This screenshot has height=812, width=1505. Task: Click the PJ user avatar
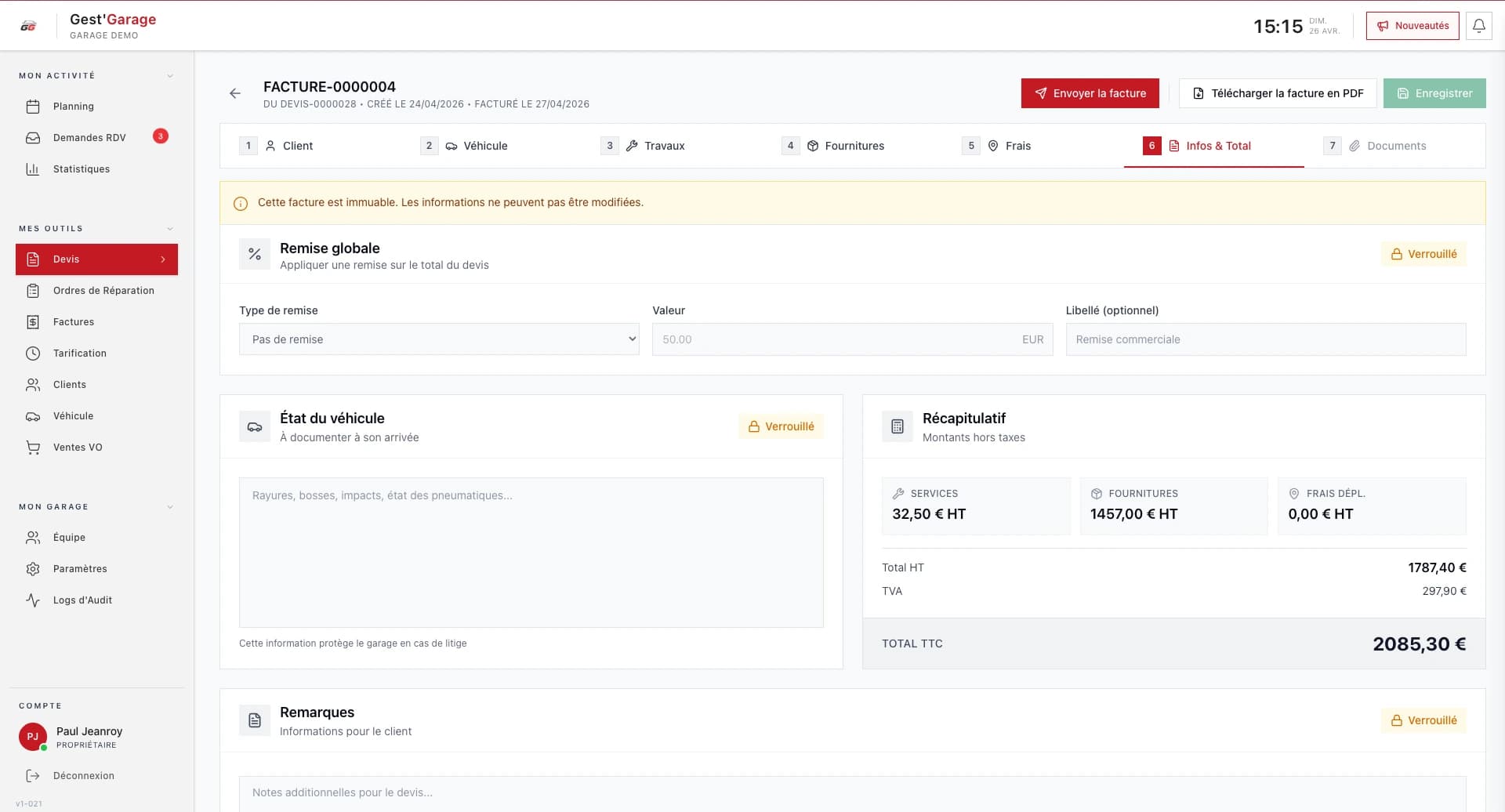coord(33,737)
